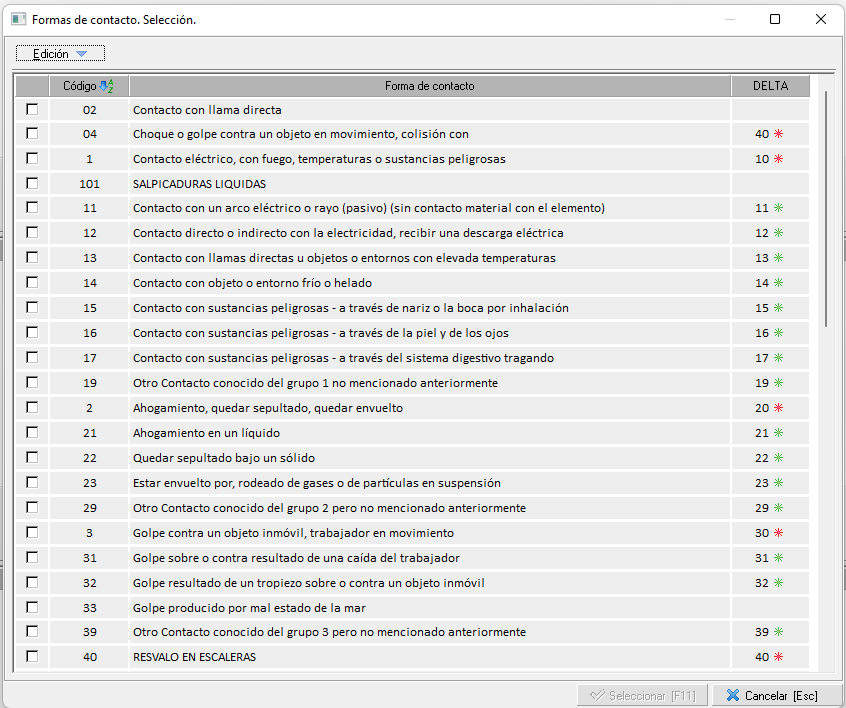Check the box for Contacto con llama directa
Screen dimensions: 846x708
(32, 109)
